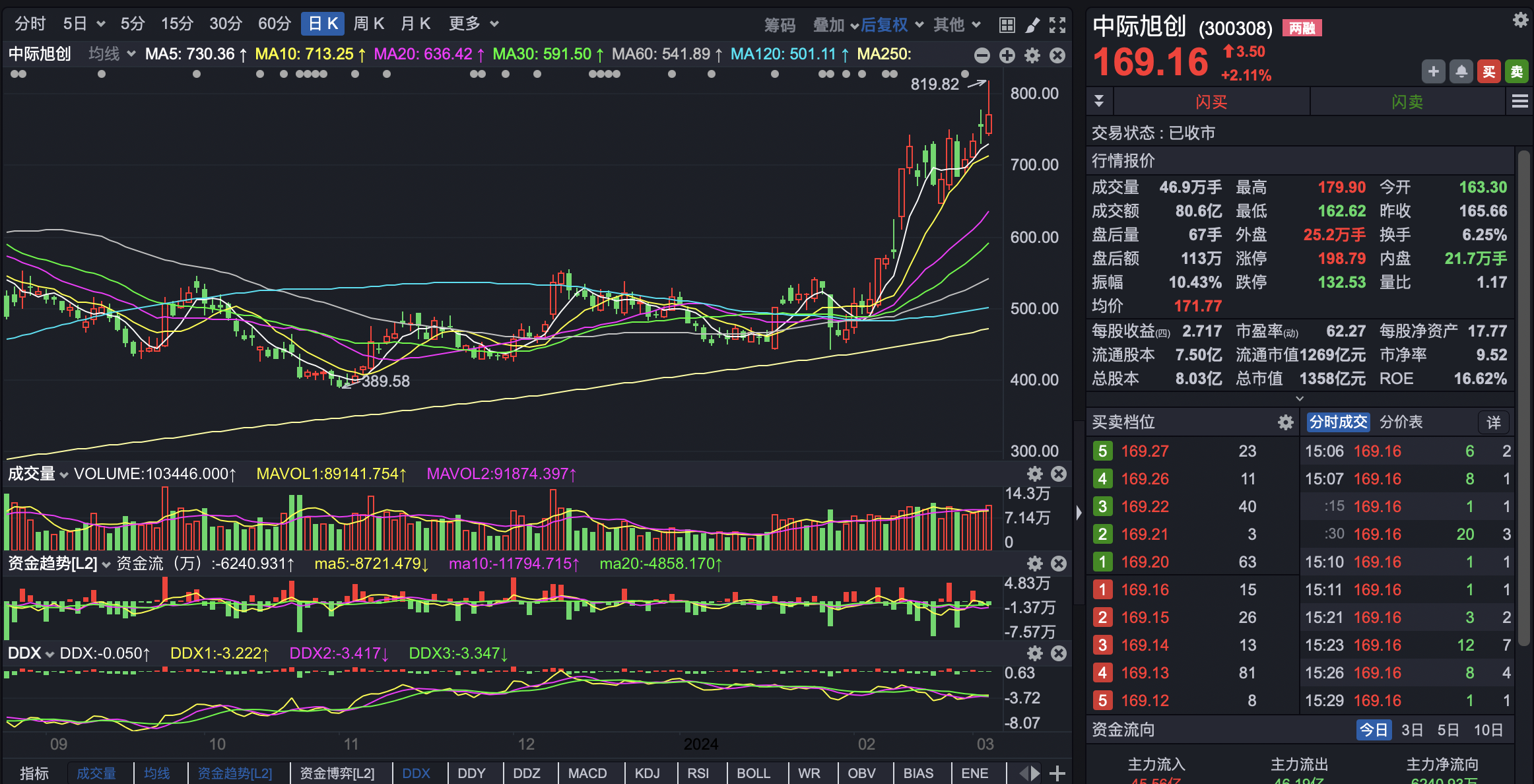Close the DDX indicator panel

click(1059, 653)
